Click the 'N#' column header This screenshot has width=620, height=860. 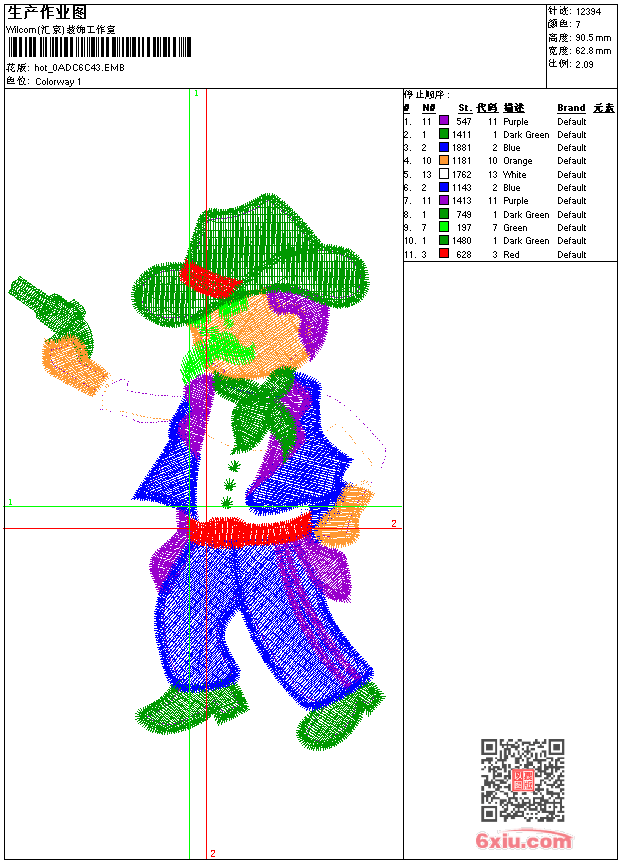429,108
